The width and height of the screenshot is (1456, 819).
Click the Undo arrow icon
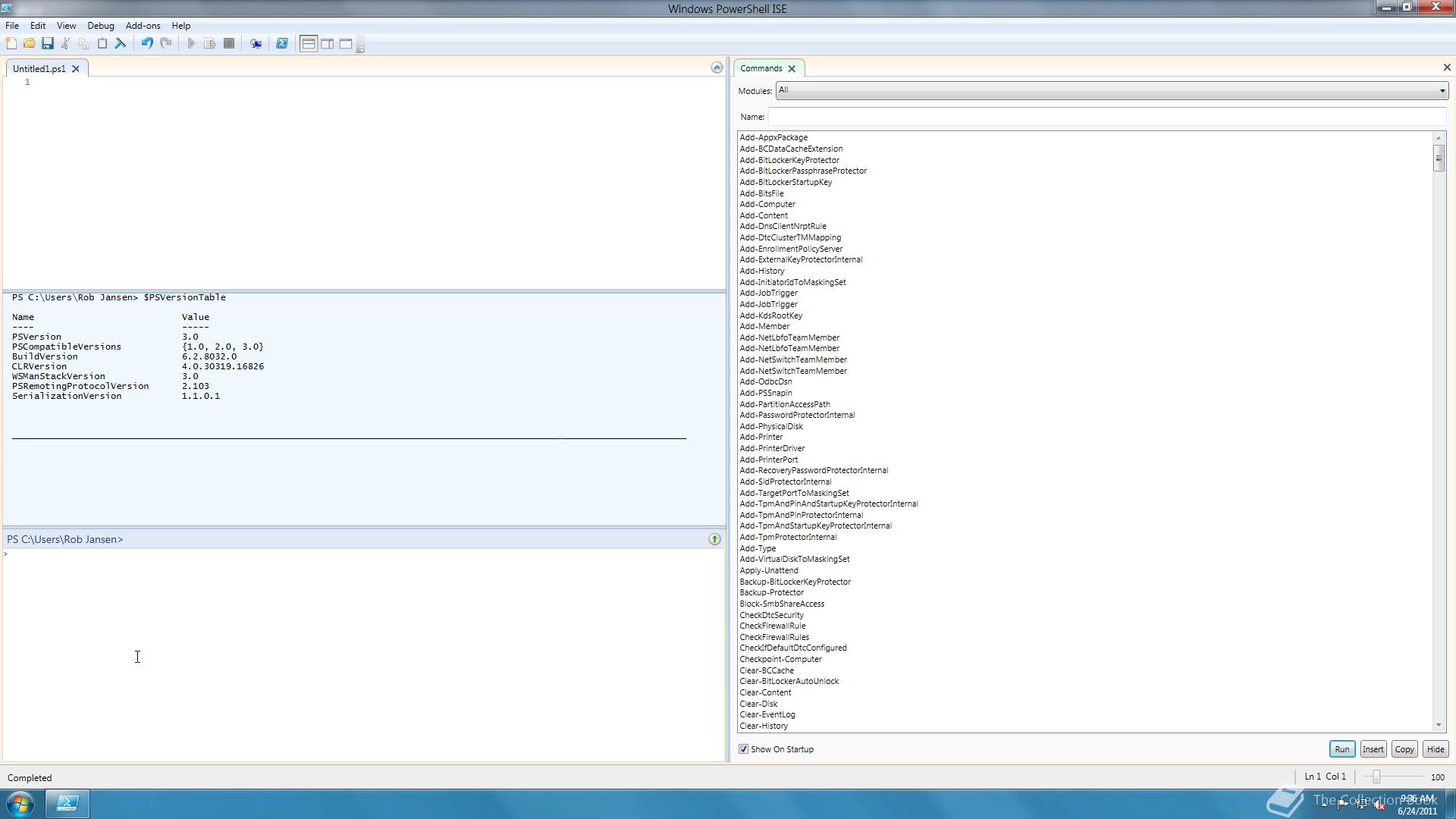[147, 44]
